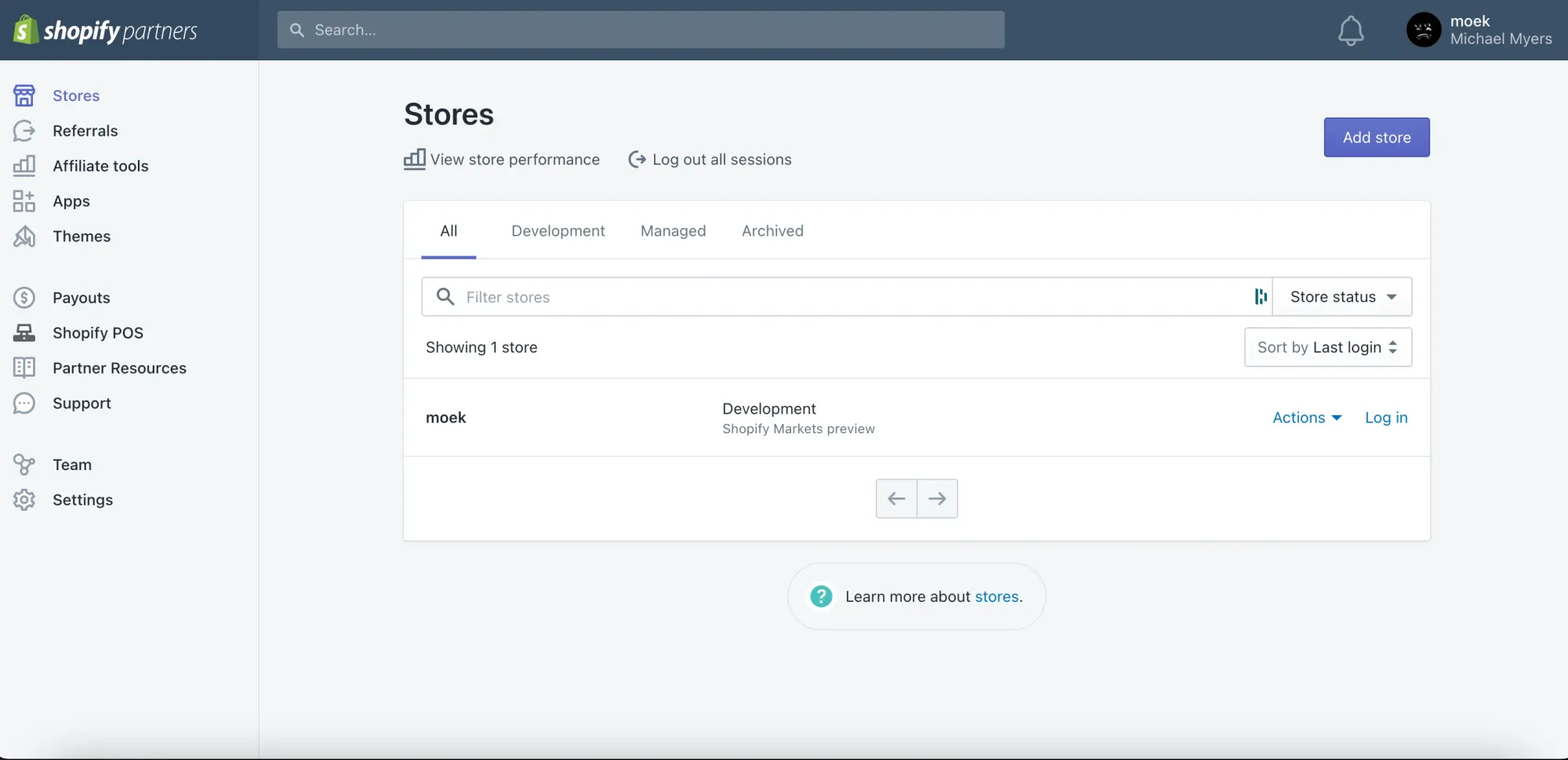Click the moek profile avatar
The image size is (1568, 760).
coord(1424,30)
